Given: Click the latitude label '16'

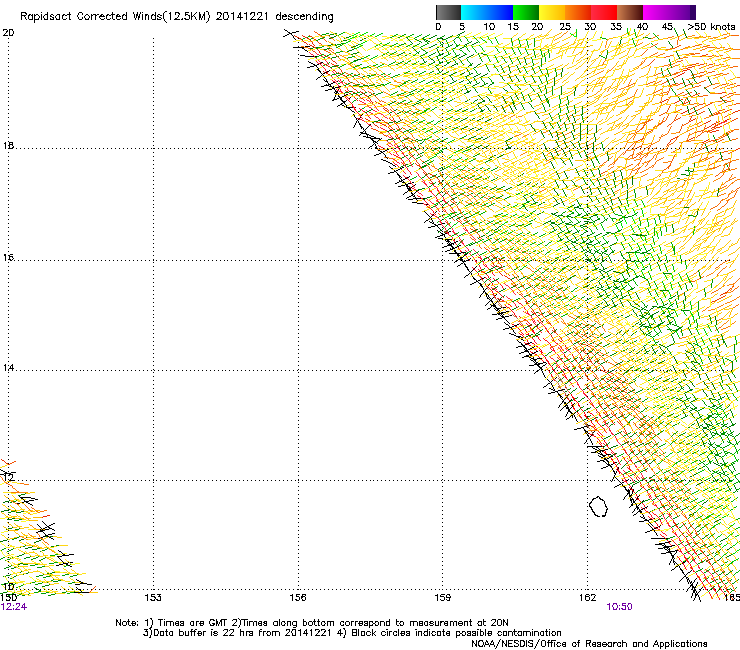Looking at the screenshot, I should [x=8, y=257].
